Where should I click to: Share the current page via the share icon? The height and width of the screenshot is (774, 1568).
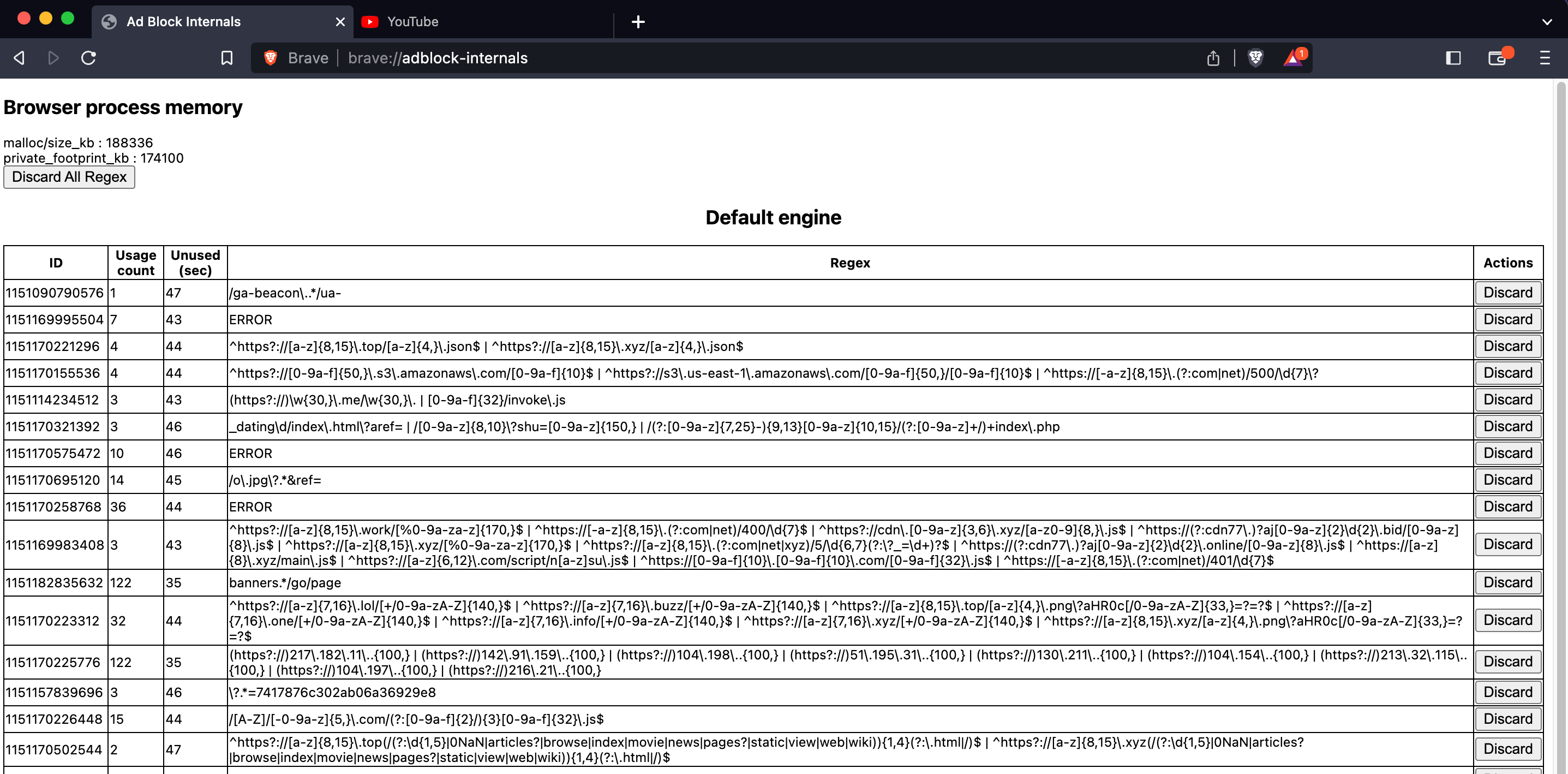click(x=1212, y=58)
